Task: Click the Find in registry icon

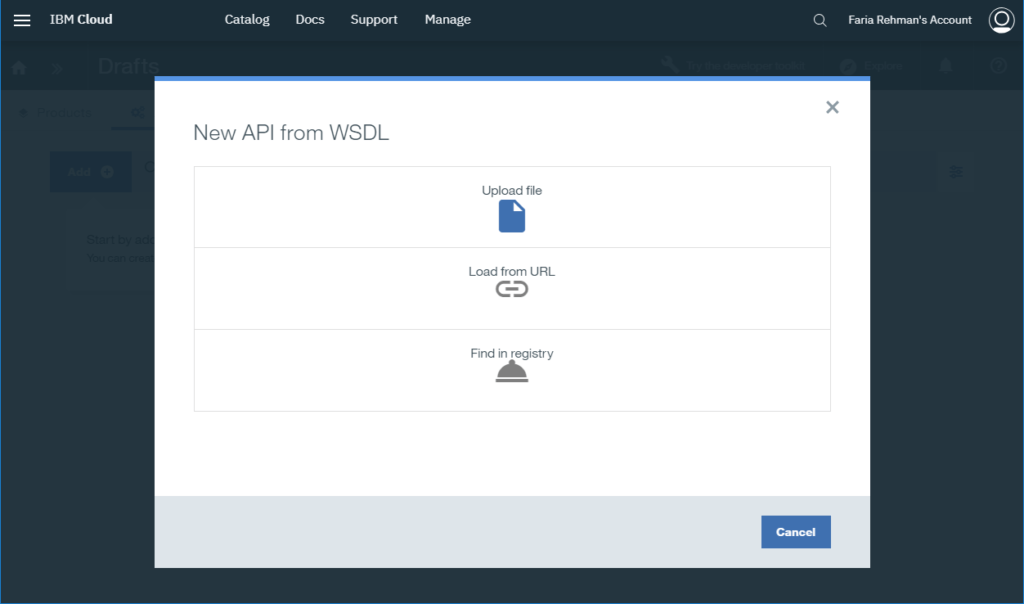Action: tap(511, 370)
